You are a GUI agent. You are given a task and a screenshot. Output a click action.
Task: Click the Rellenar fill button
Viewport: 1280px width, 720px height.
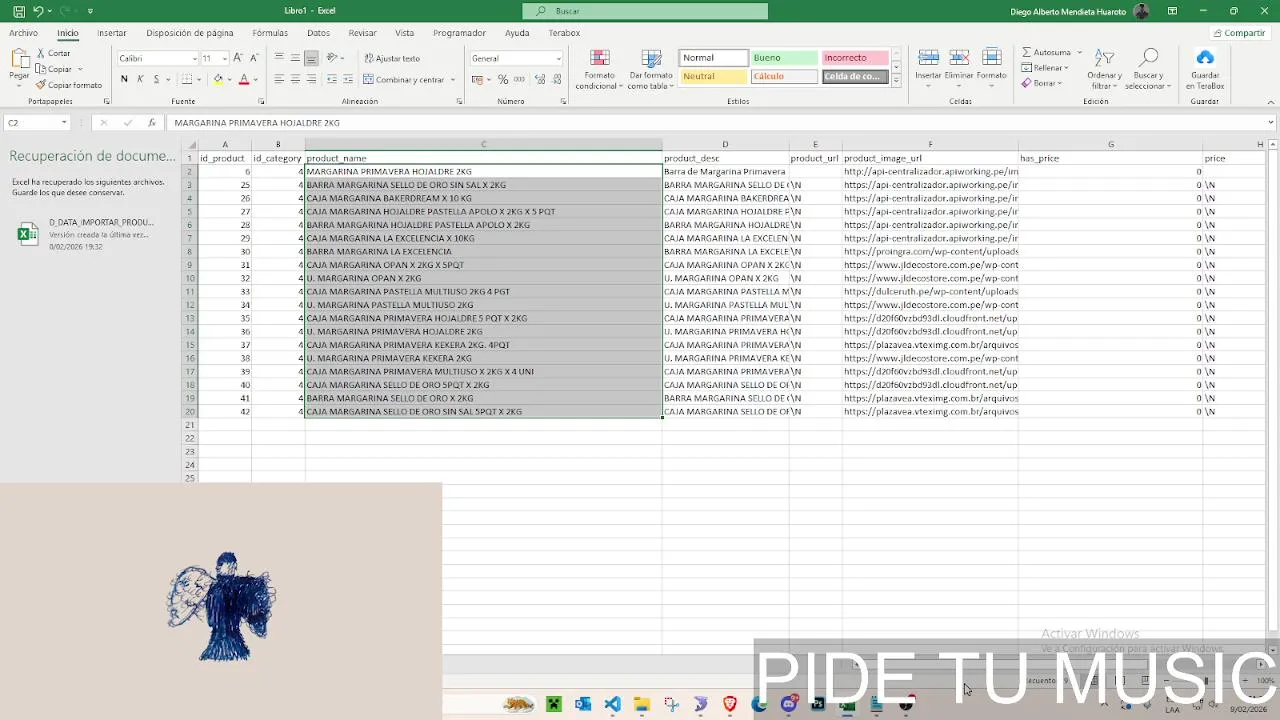point(1046,68)
